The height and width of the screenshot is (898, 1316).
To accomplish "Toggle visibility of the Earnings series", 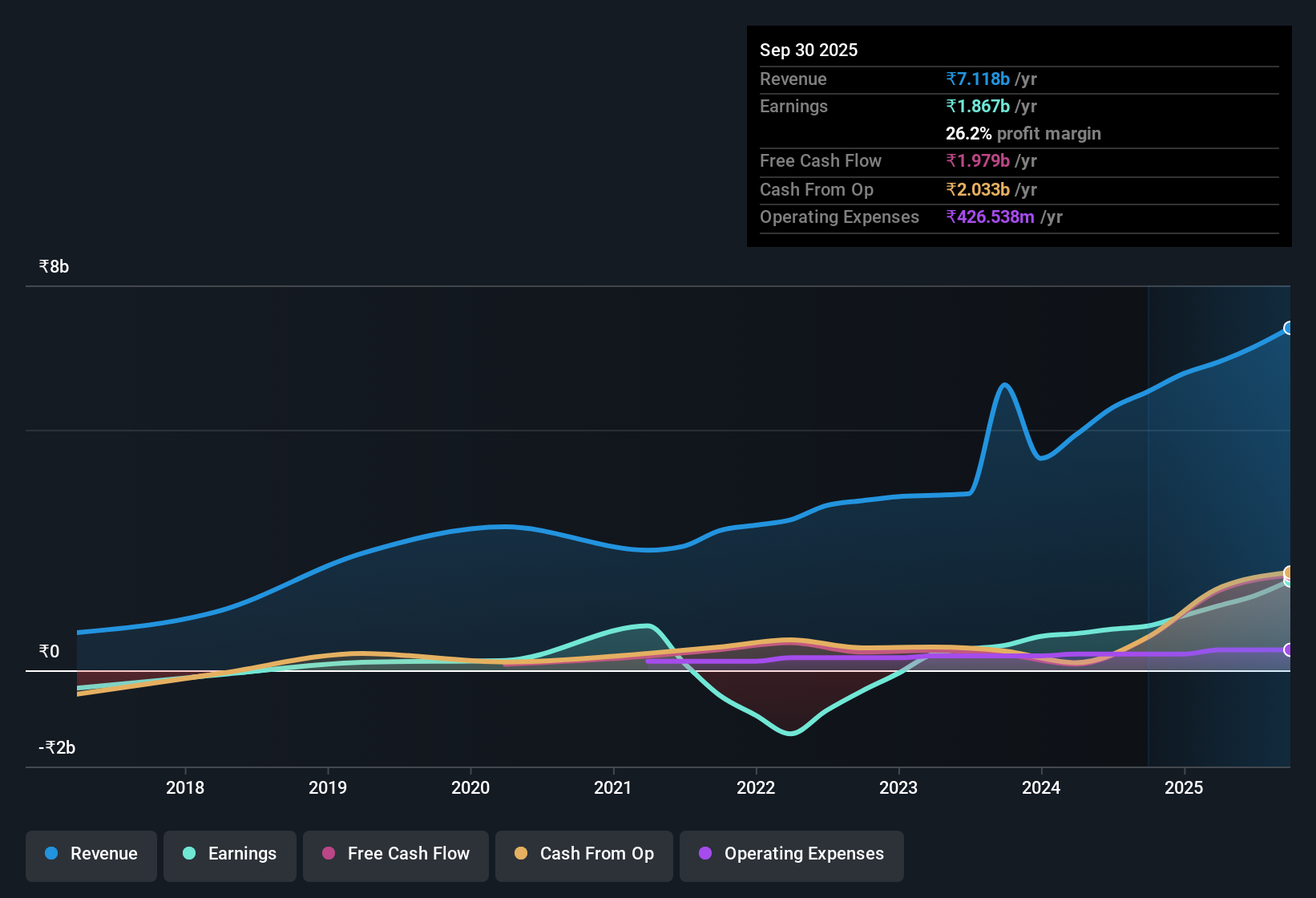I will [230, 854].
